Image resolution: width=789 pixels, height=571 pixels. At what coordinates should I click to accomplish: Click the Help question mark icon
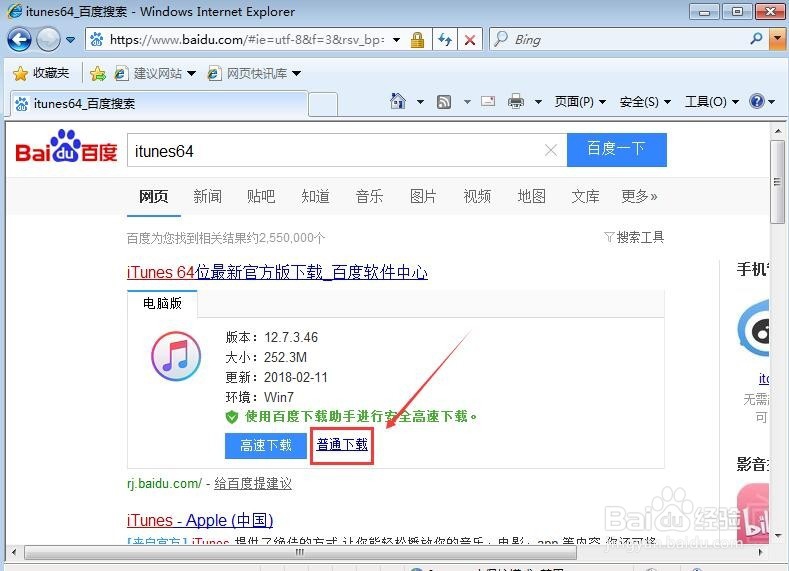(x=756, y=101)
